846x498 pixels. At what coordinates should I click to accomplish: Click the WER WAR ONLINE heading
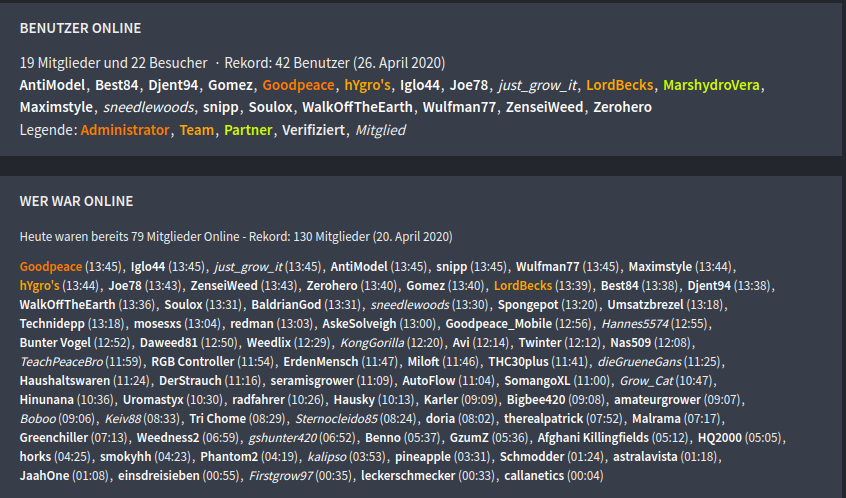[x=76, y=201]
